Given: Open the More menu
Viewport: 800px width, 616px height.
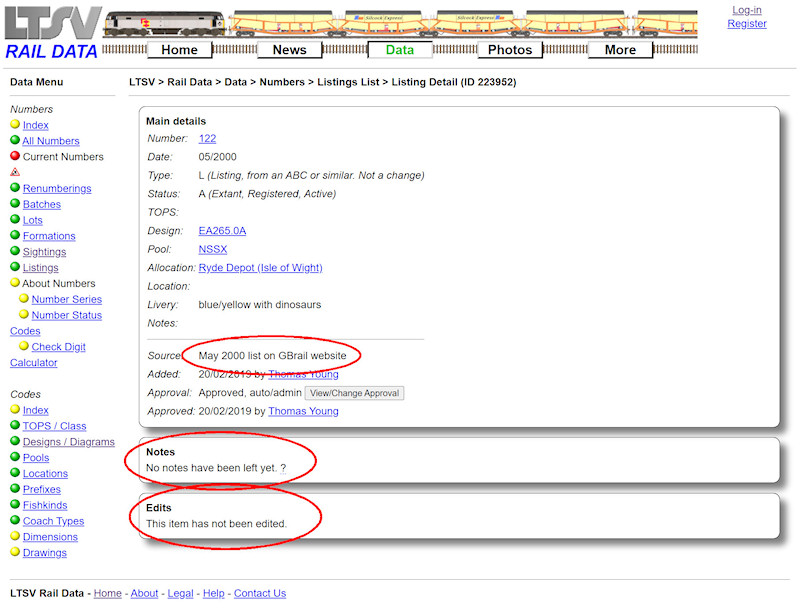Looking at the screenshot, I should click(x=620, y=49).
